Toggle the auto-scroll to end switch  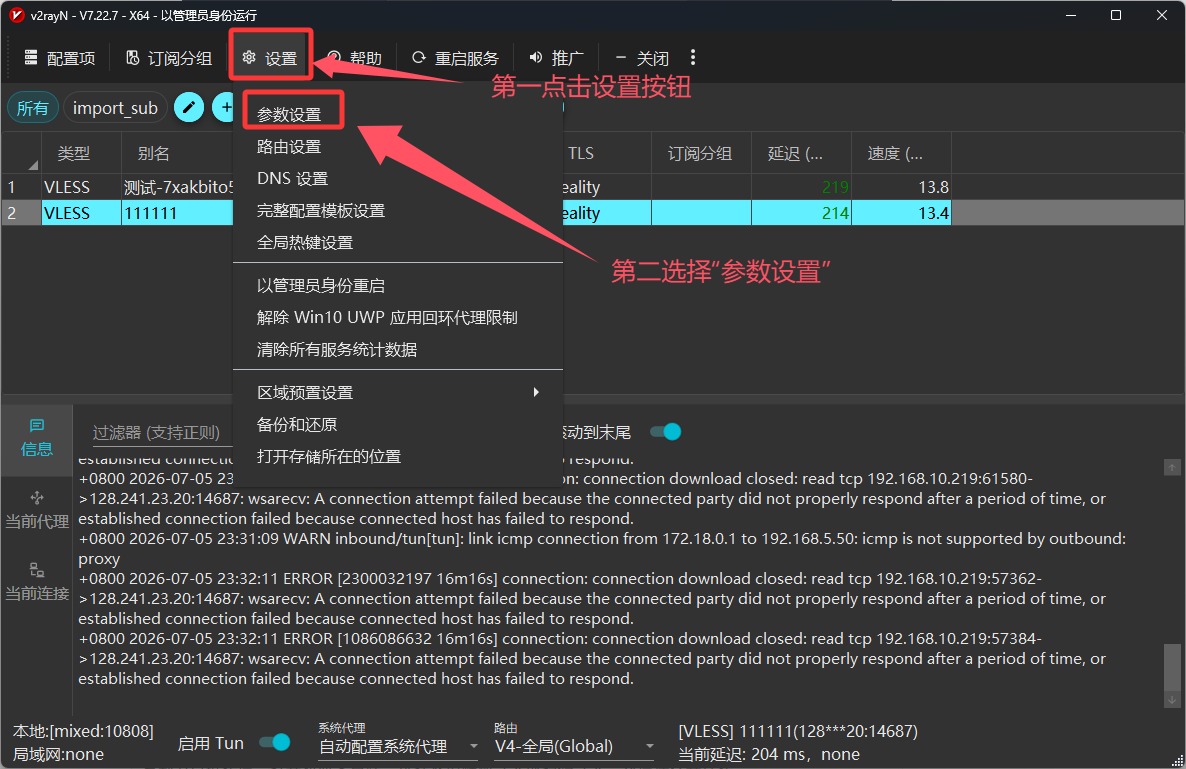pos(666,432)
